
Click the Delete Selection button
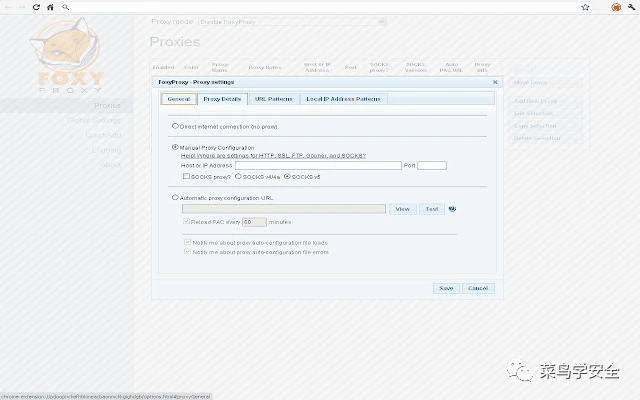pyautogui.click(x=545, y=138)
